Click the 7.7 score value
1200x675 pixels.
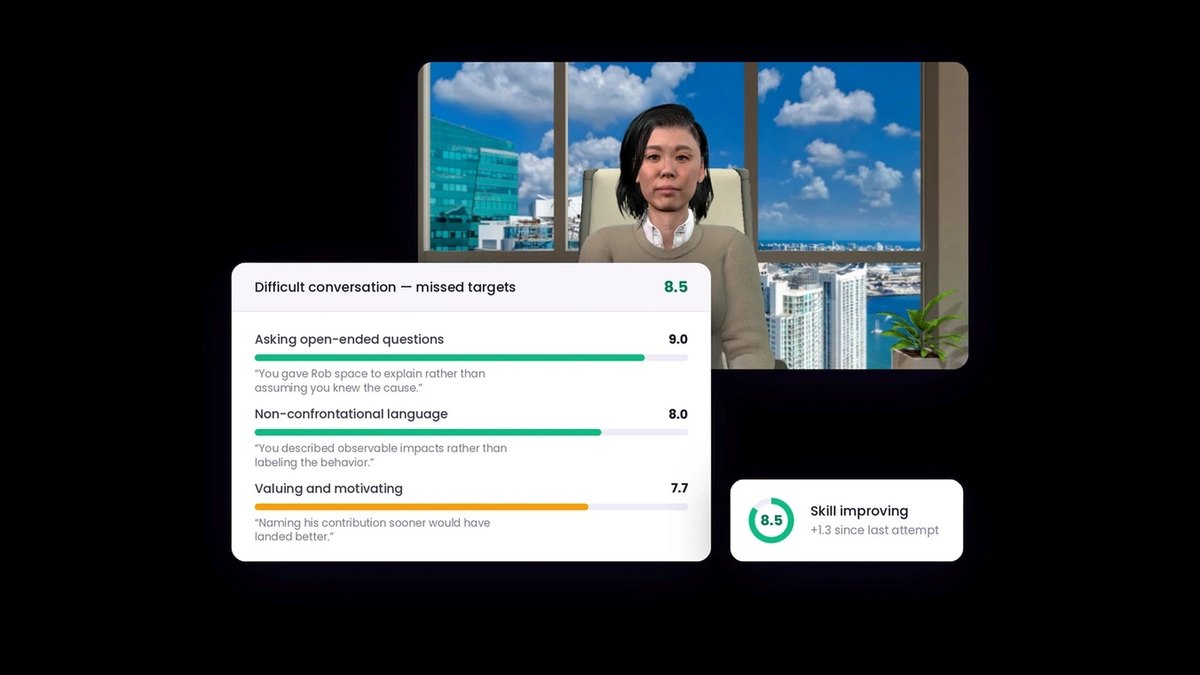click(679, 488)
